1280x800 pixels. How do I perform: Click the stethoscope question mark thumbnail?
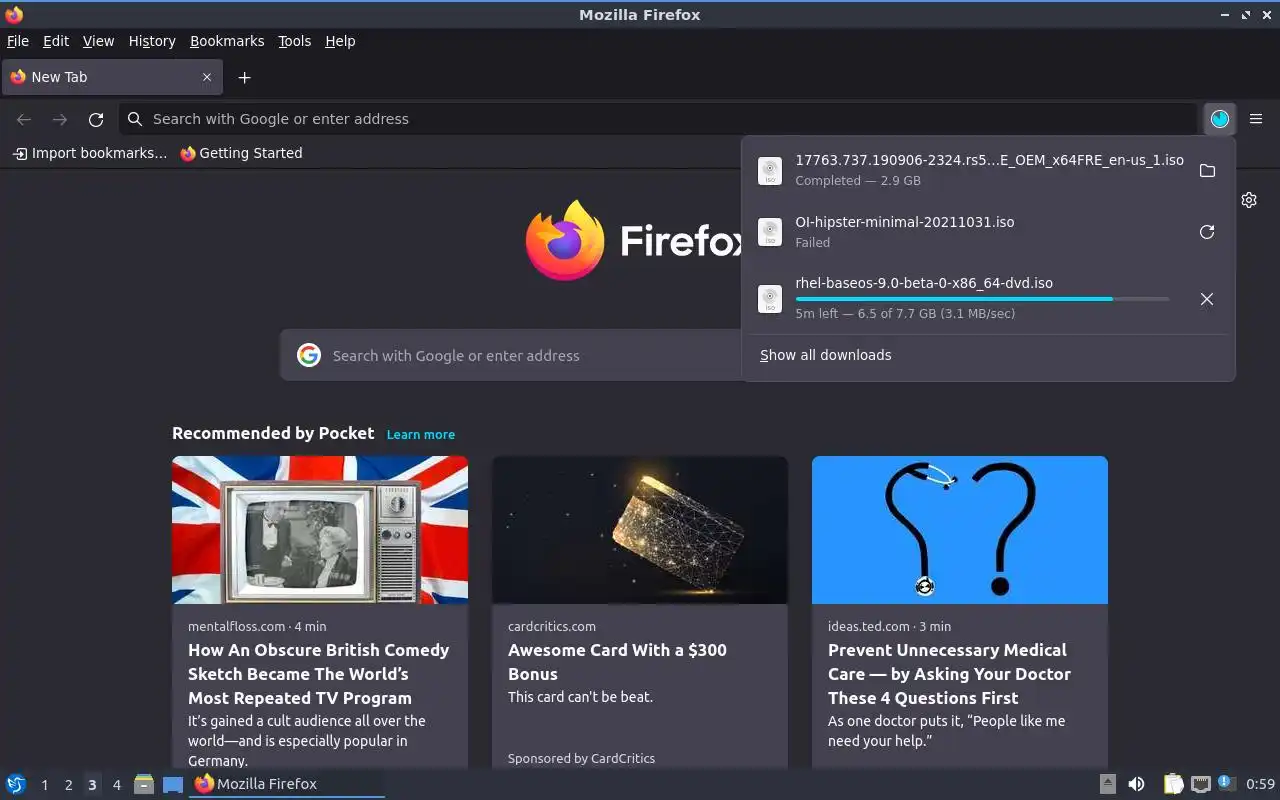pyautogui.click(x=960, y=530)
